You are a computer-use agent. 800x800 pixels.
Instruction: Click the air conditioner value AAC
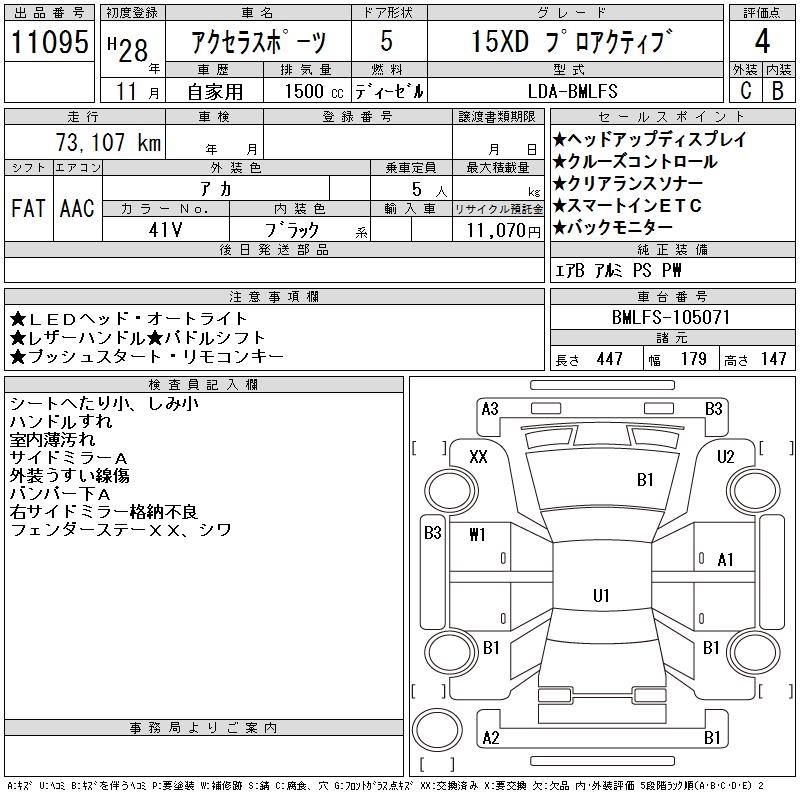[x=77, y=208]
